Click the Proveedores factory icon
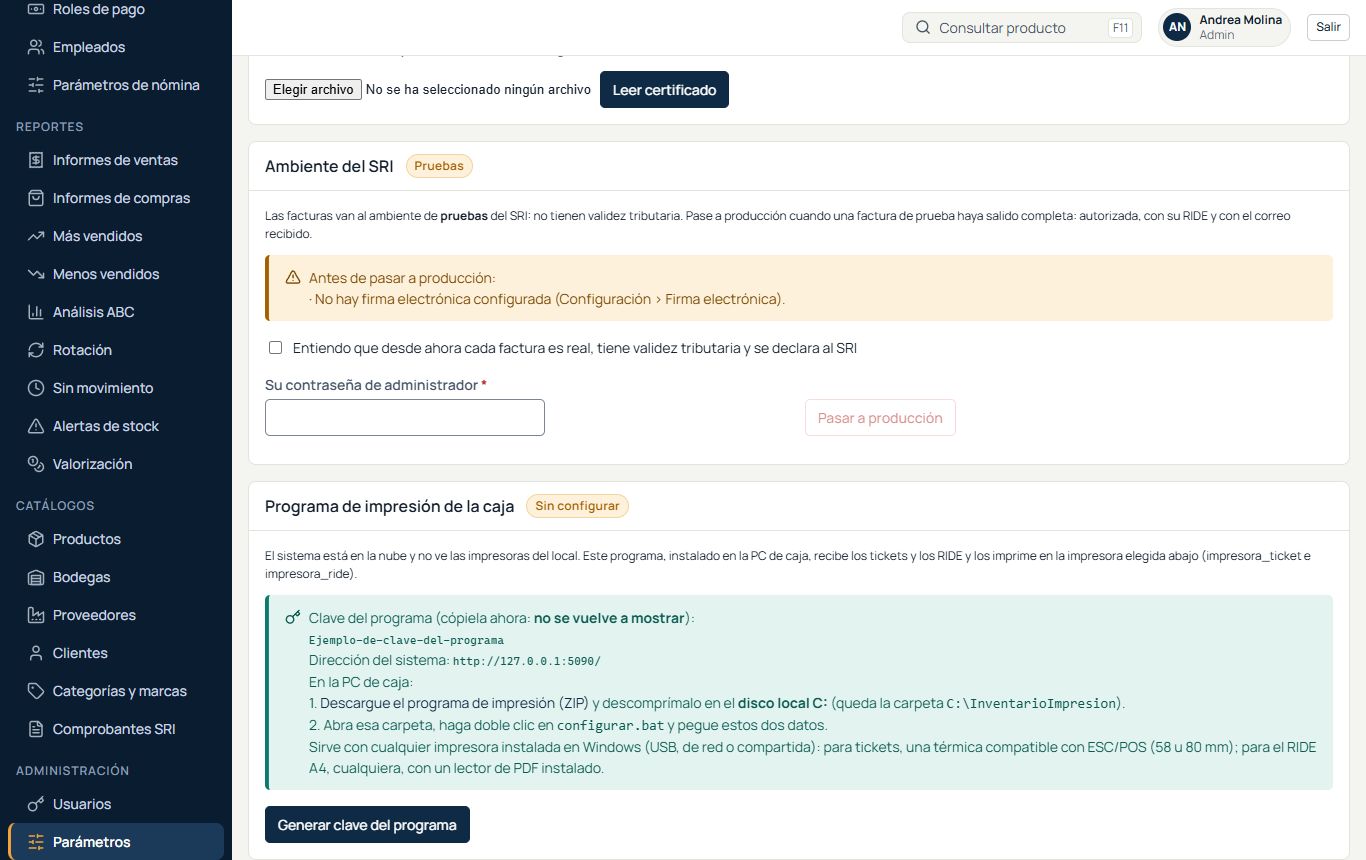 [36, 615]
